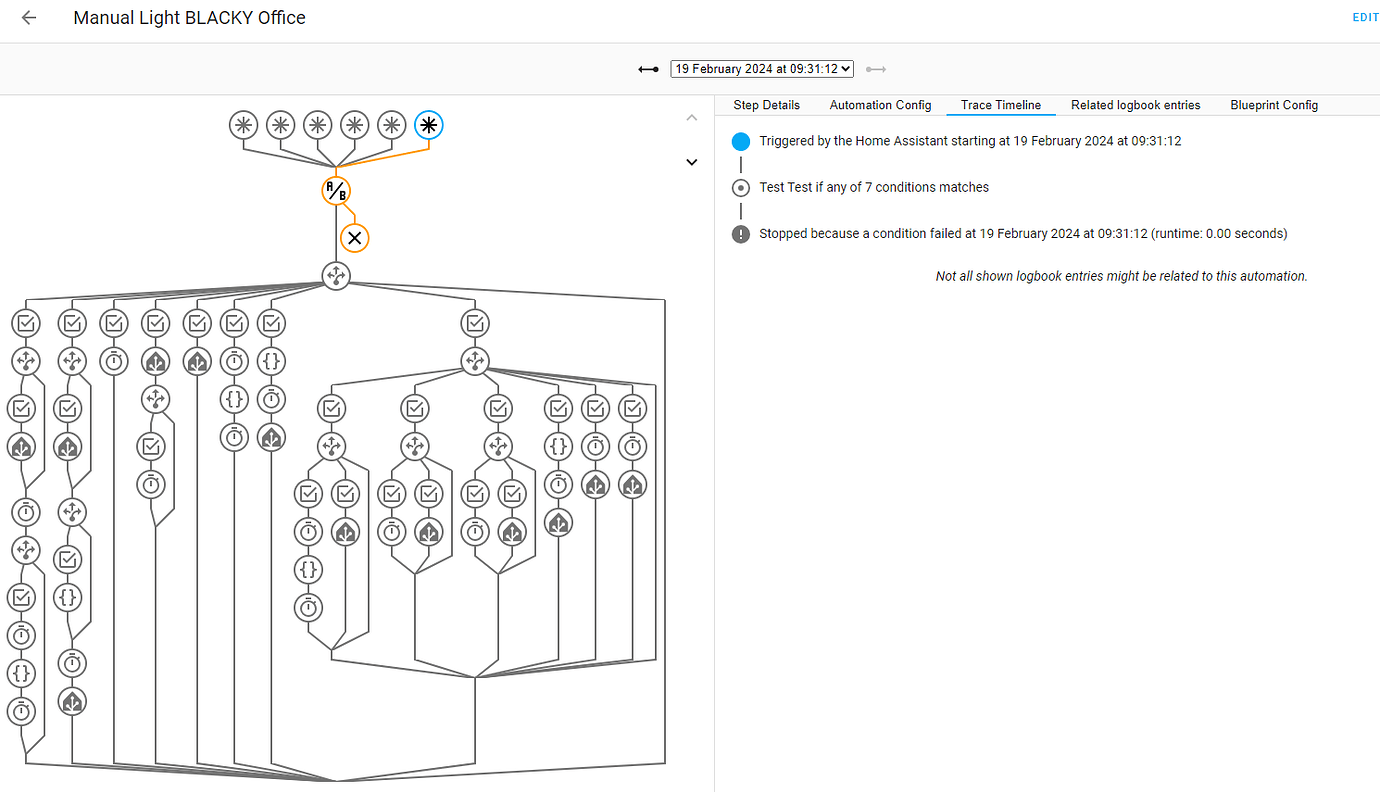Open the Related logbook entries tab
Viewport: 1380px width, 792px height.
click(x=1135, y=105)
